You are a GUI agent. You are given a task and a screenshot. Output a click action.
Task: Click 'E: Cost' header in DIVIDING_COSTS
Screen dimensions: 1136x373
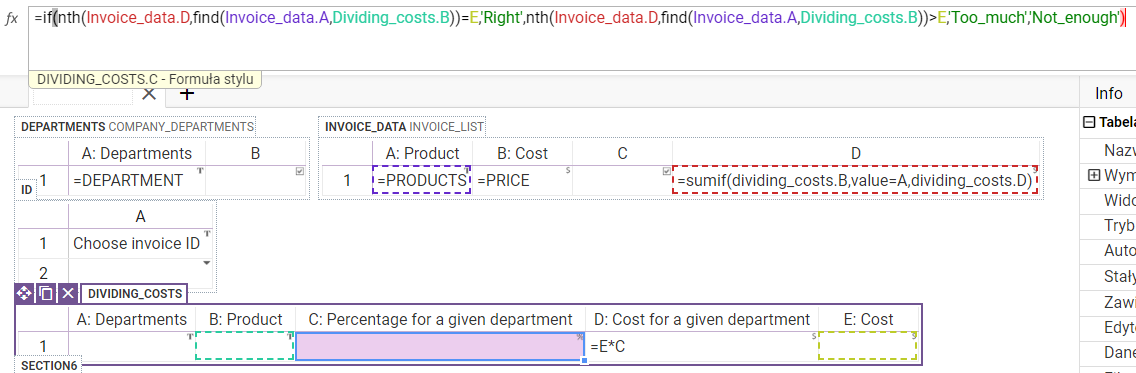pyautogui.click(x=868, y=319)
